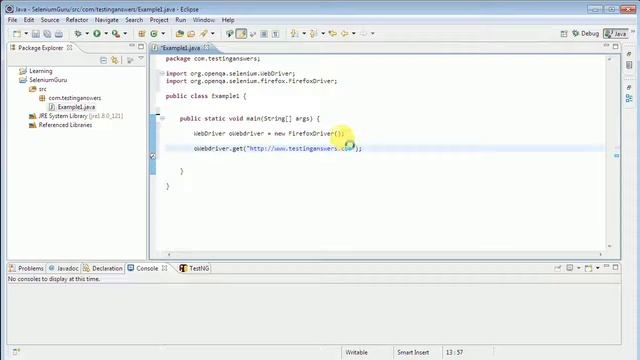640x360 pixels.
Task: Open the Back history dropdown arrow
Action: [x=354, y=34]
